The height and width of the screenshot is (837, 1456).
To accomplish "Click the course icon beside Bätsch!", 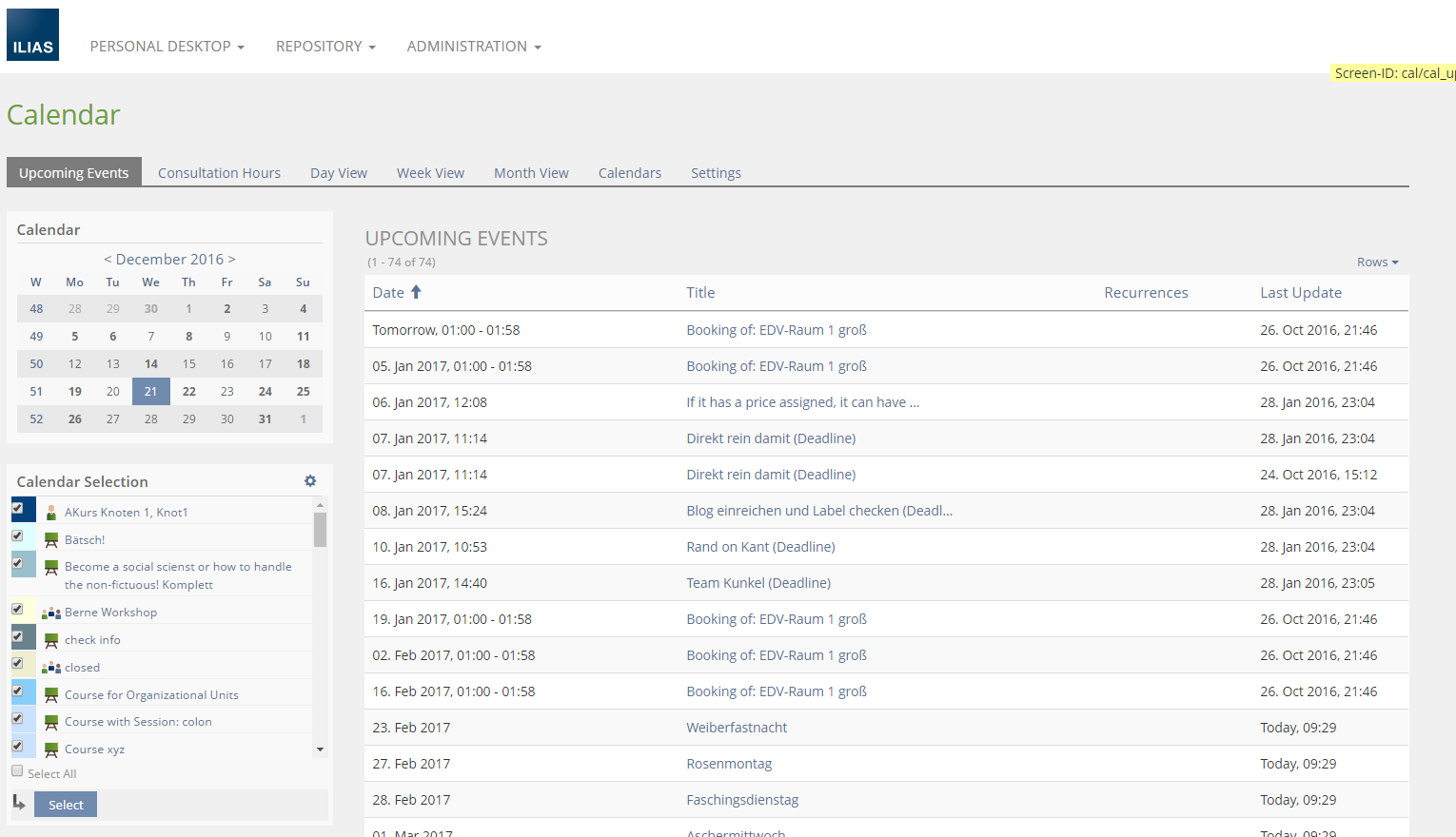I will pyautogui.click(x=51, y=540).
